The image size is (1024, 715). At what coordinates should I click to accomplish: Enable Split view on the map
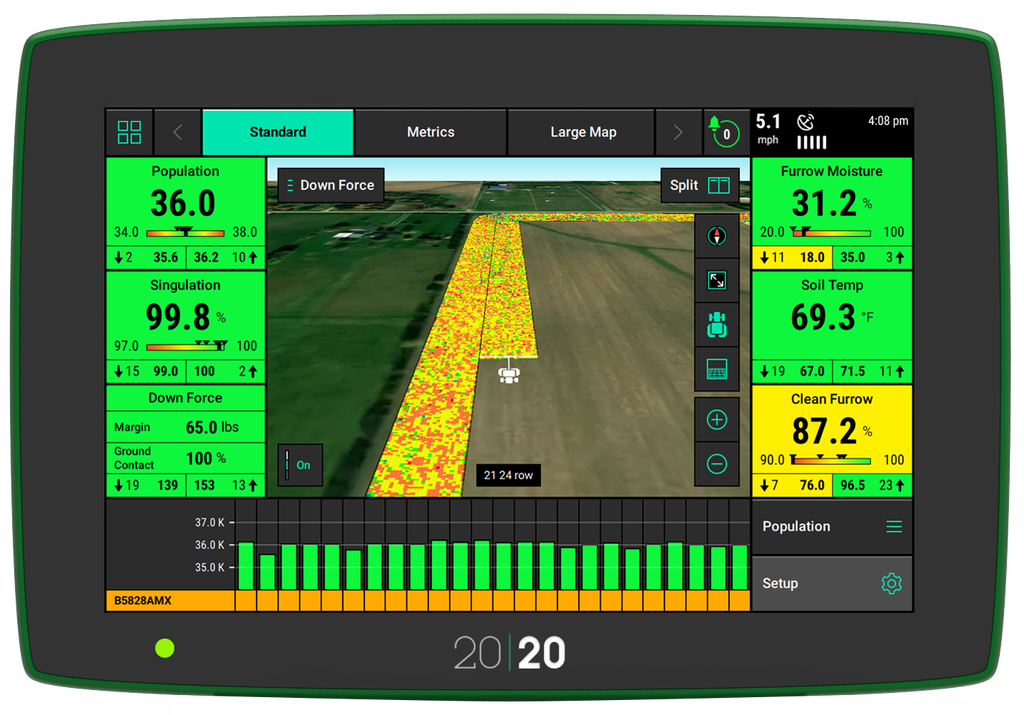[x=701, y=185]
